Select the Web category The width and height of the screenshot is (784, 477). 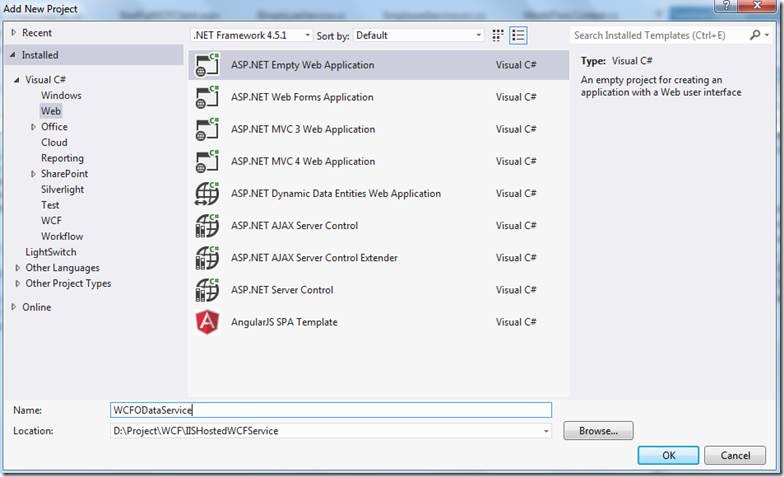(51, 111)
